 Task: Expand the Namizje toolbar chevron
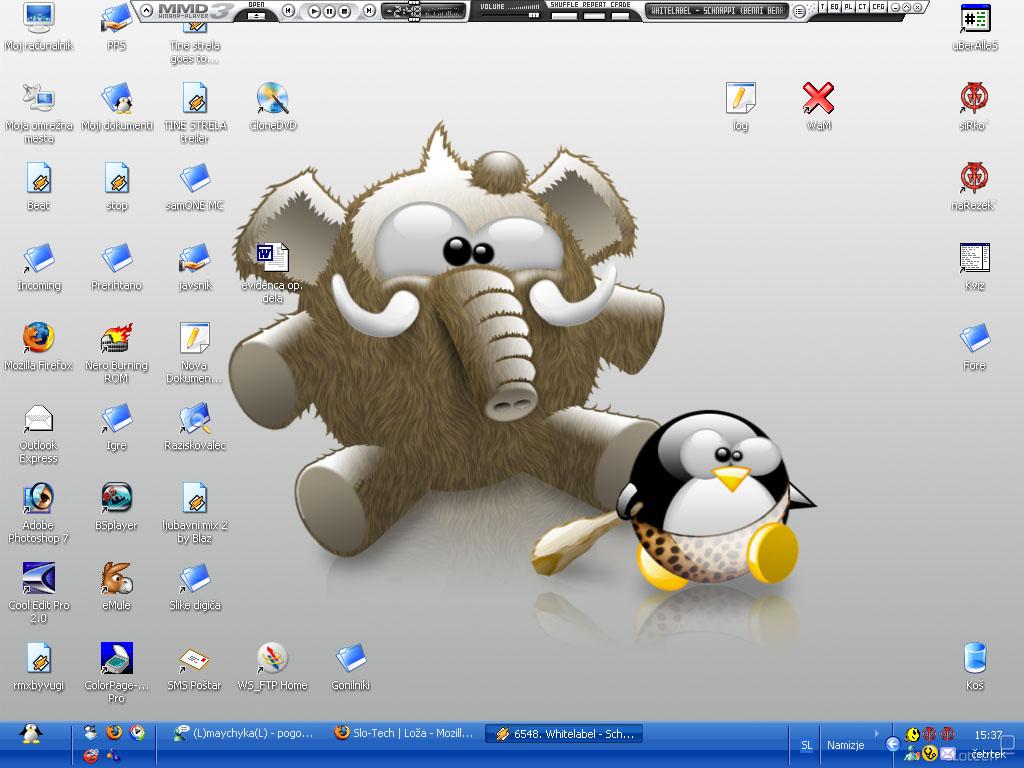coord(876,733)
